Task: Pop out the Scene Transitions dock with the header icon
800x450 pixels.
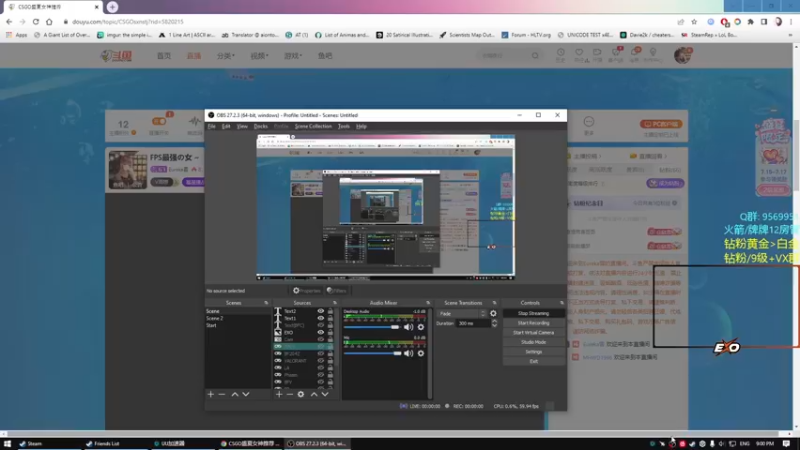Action: tap(494, 303)
